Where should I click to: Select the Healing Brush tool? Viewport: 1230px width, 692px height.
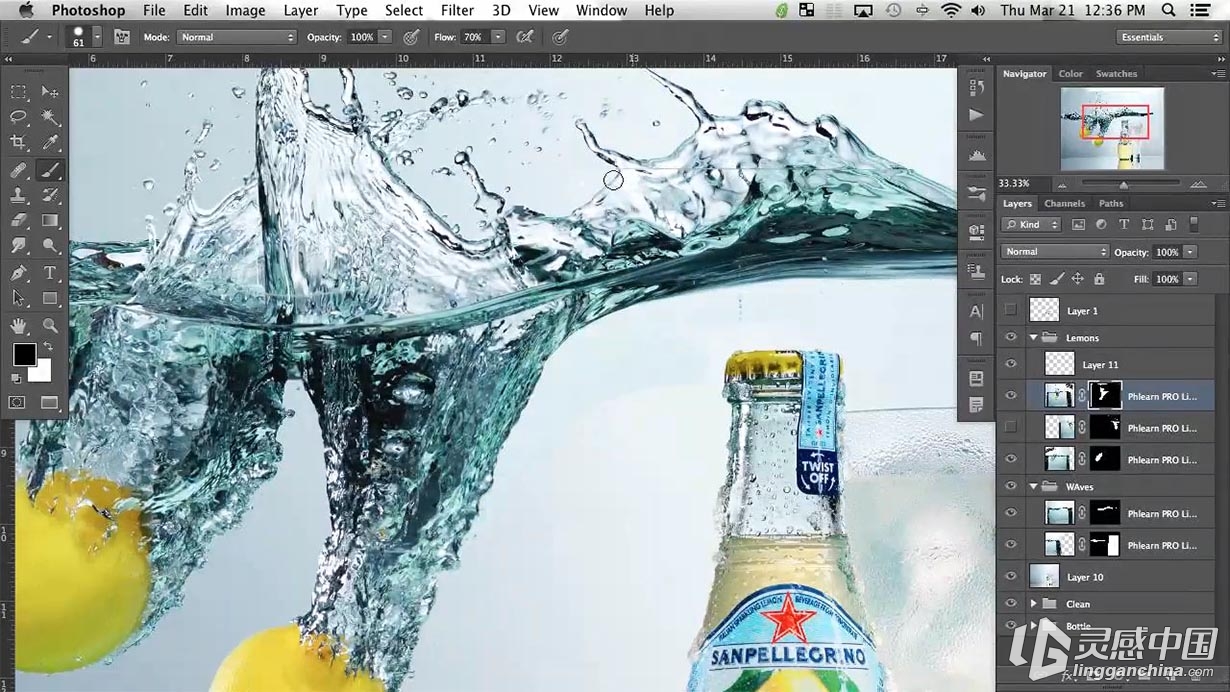pos(18,170)
